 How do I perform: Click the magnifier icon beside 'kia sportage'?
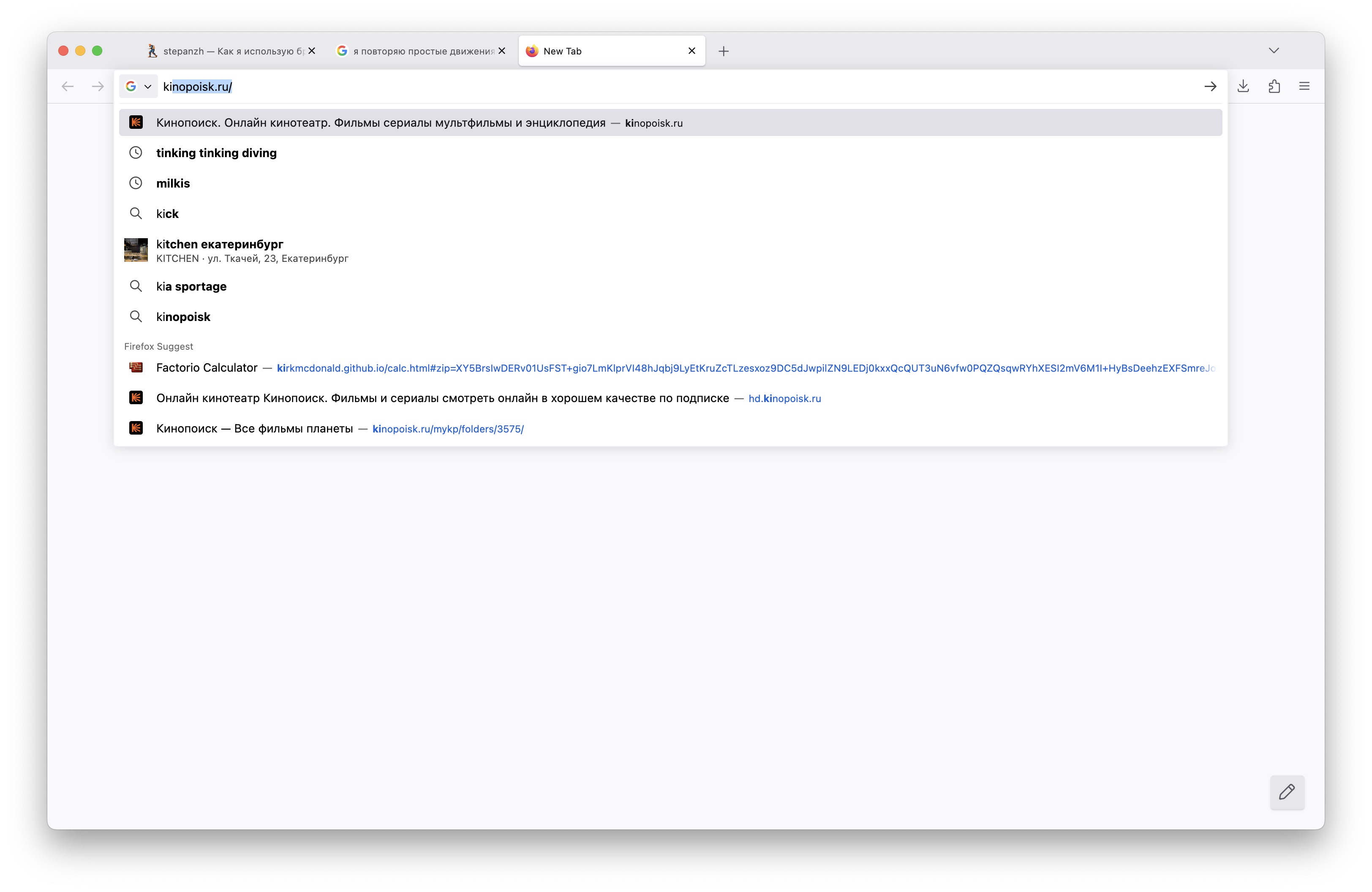(136, 286)
